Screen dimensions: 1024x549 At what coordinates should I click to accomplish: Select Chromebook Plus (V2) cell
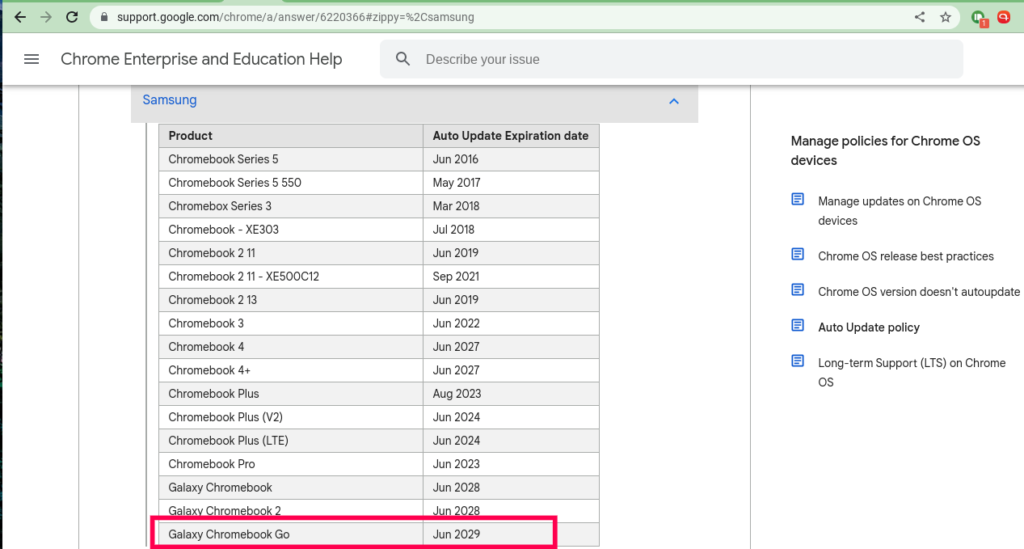(x=291, y=418)
